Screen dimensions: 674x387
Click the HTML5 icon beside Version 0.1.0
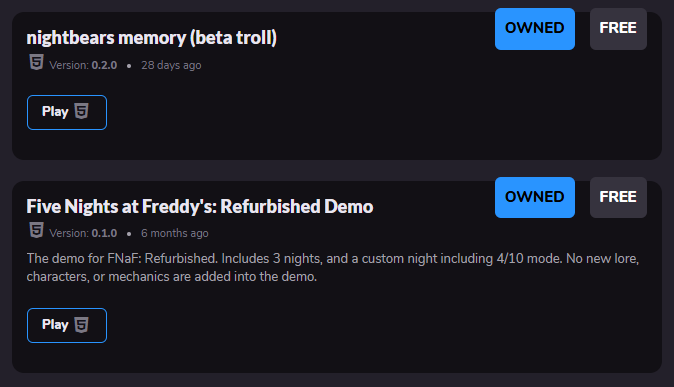[37, 230]
